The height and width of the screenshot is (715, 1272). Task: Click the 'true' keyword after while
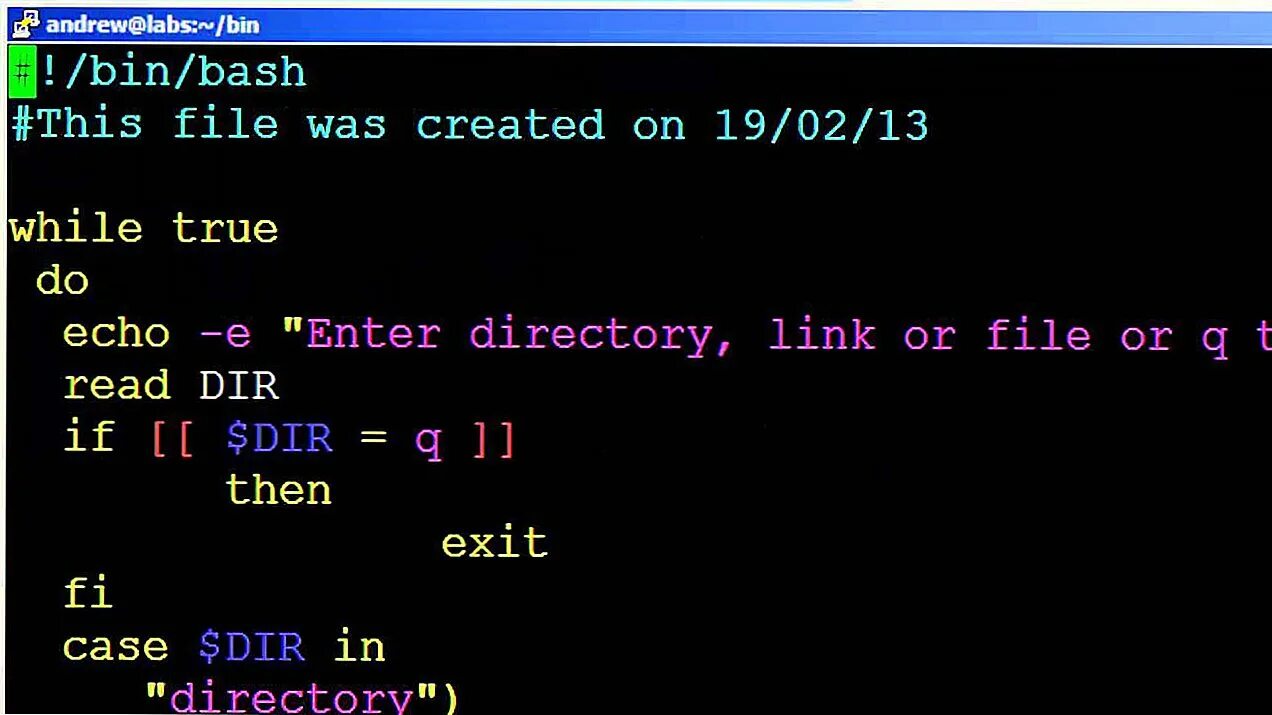coord(225,229)
